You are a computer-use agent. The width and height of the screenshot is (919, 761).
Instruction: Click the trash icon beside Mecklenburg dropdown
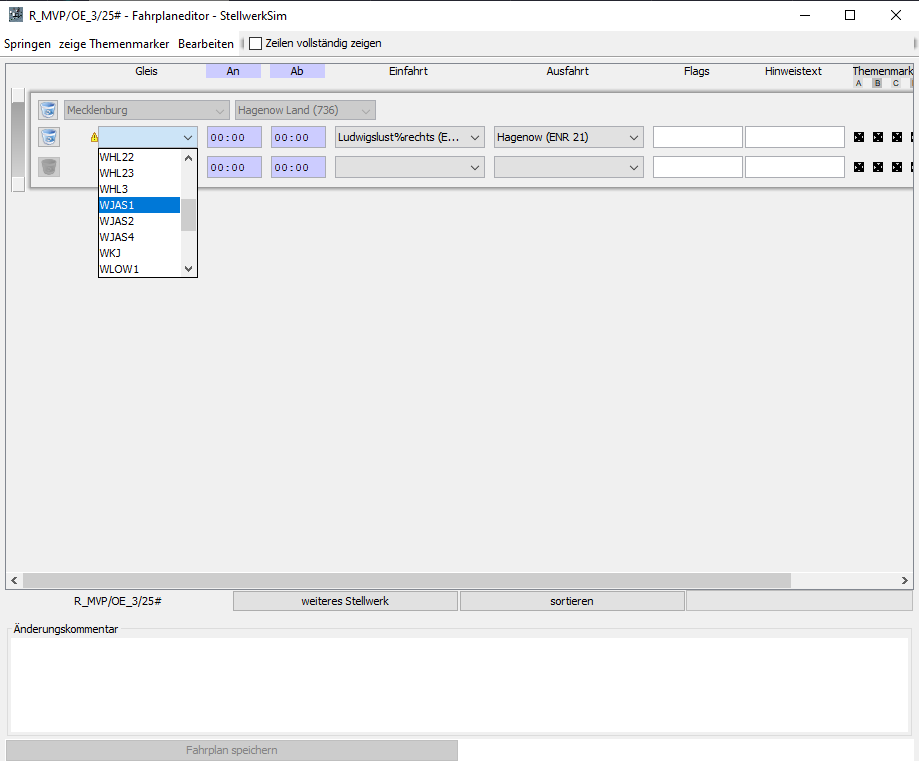coord(48,110)
